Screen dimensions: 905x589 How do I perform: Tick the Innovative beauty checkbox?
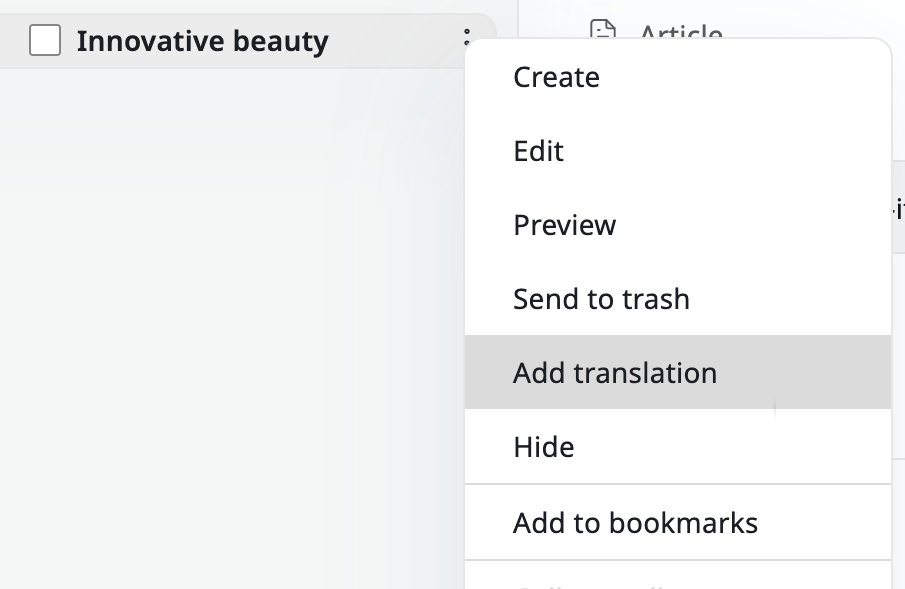(x=45, y=40)
